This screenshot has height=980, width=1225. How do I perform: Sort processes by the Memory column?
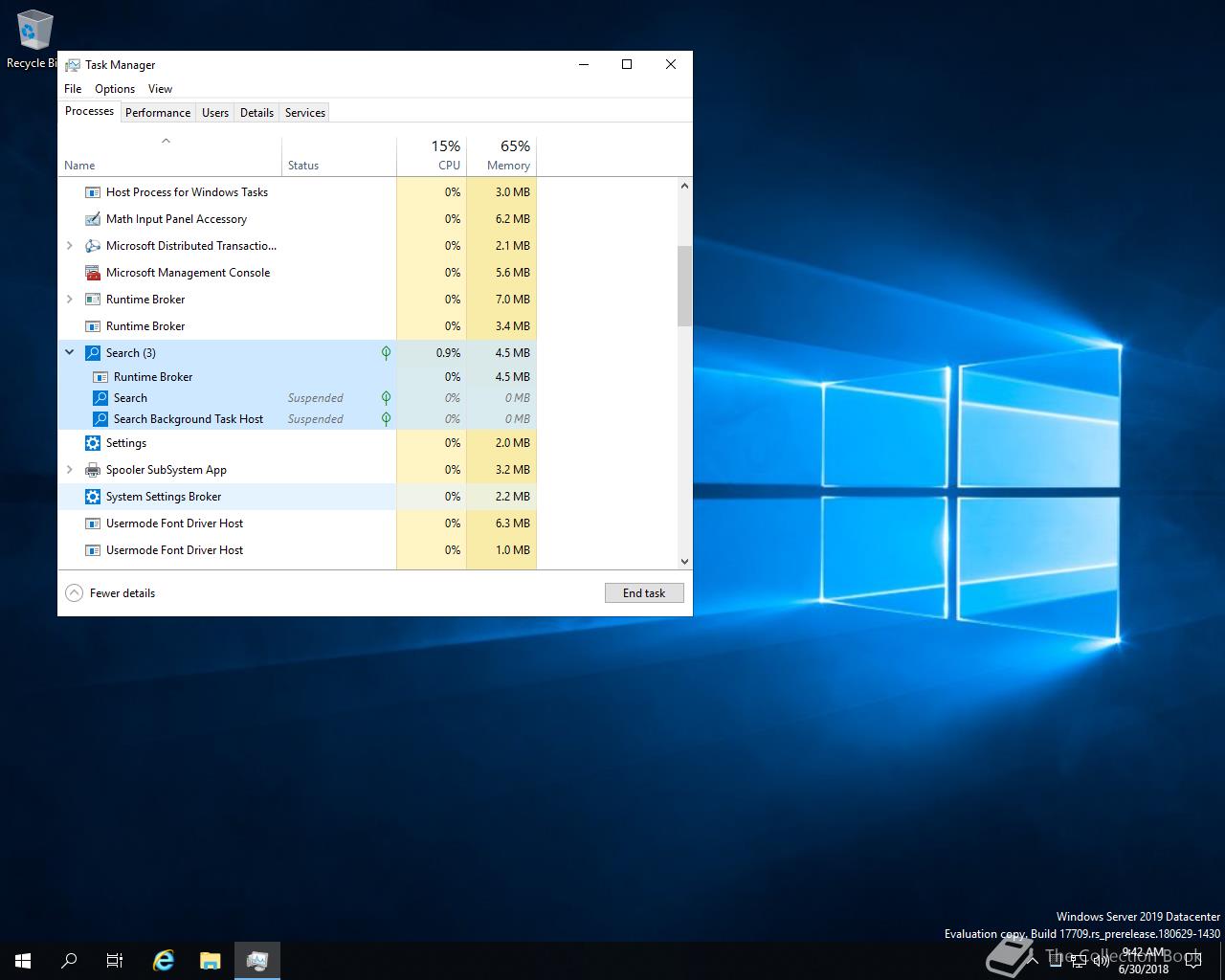(x=501, y=156)
